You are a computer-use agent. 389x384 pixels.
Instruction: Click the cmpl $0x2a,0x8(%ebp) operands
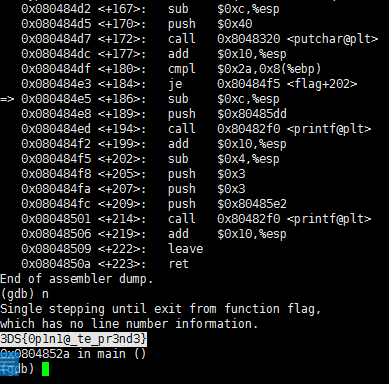pyautogui.click(x=269, y=69)
